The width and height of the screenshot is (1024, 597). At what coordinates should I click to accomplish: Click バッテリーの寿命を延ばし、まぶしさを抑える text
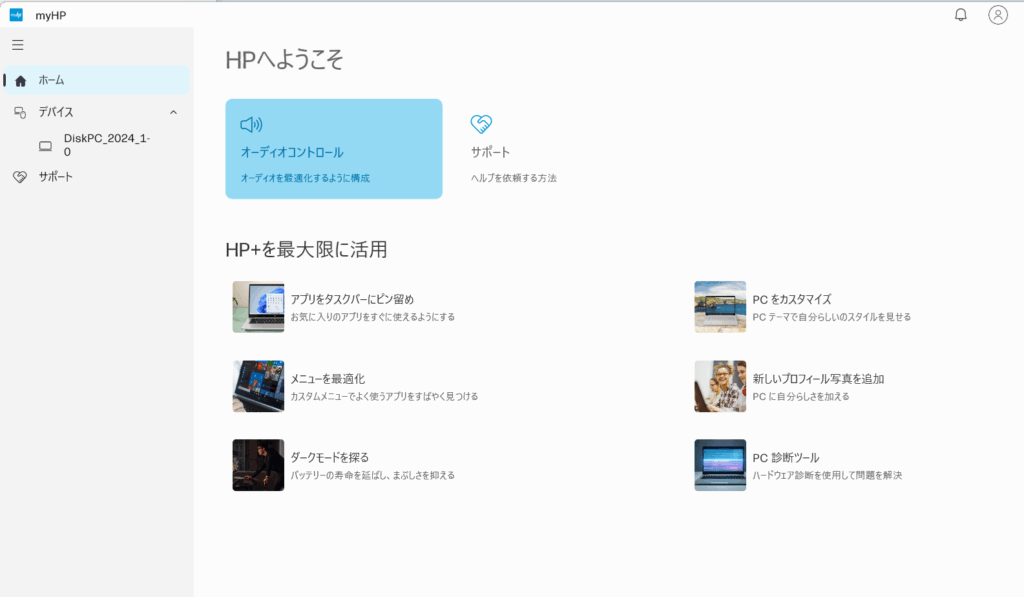373,476
